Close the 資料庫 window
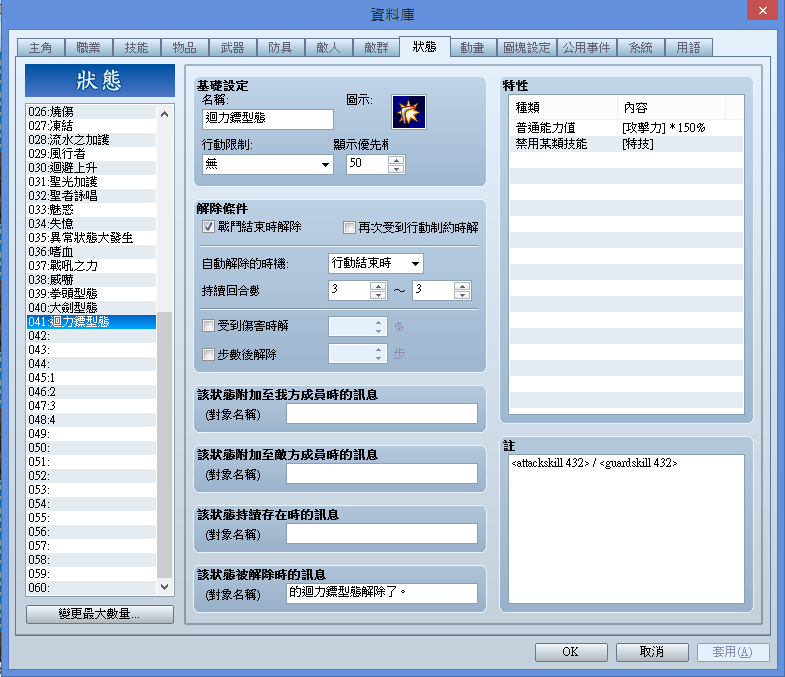This screenshot has height=677, width=785. point(762,10)
